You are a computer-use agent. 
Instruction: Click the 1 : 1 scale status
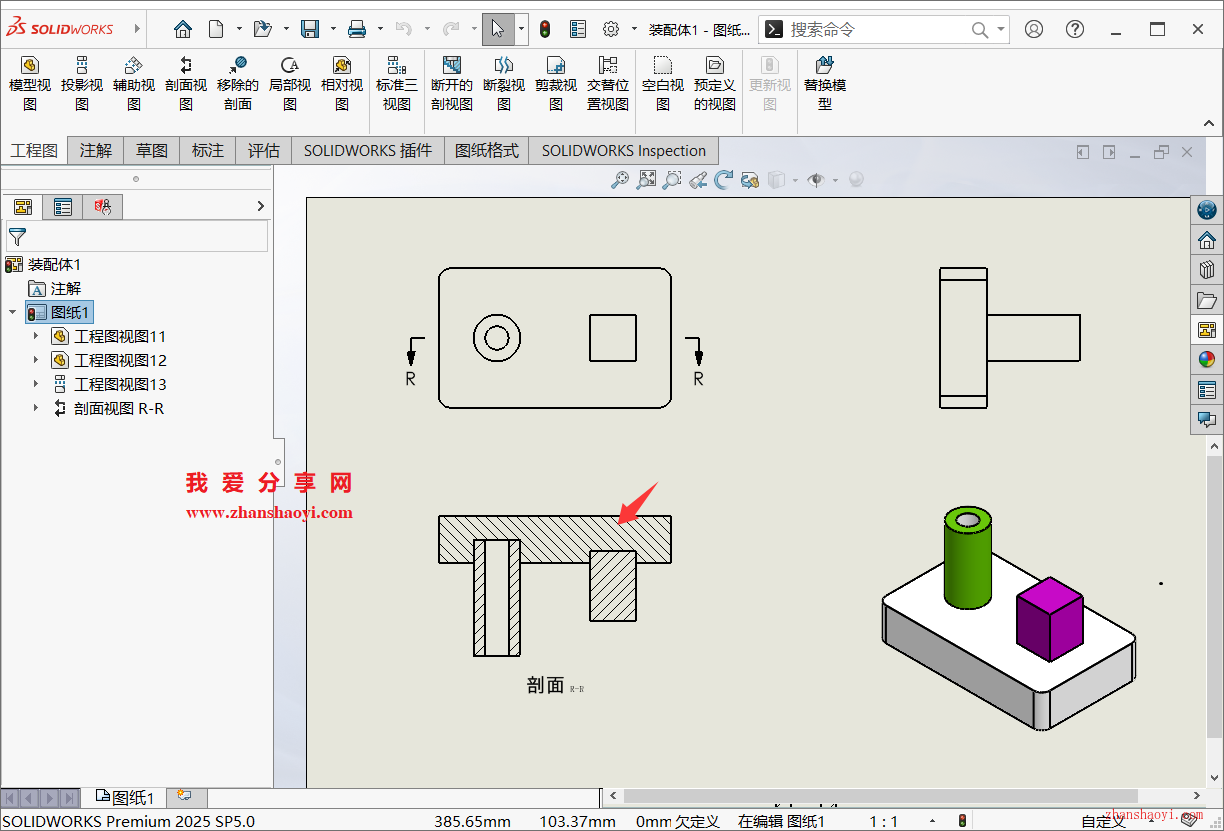(x=883, y=821)
